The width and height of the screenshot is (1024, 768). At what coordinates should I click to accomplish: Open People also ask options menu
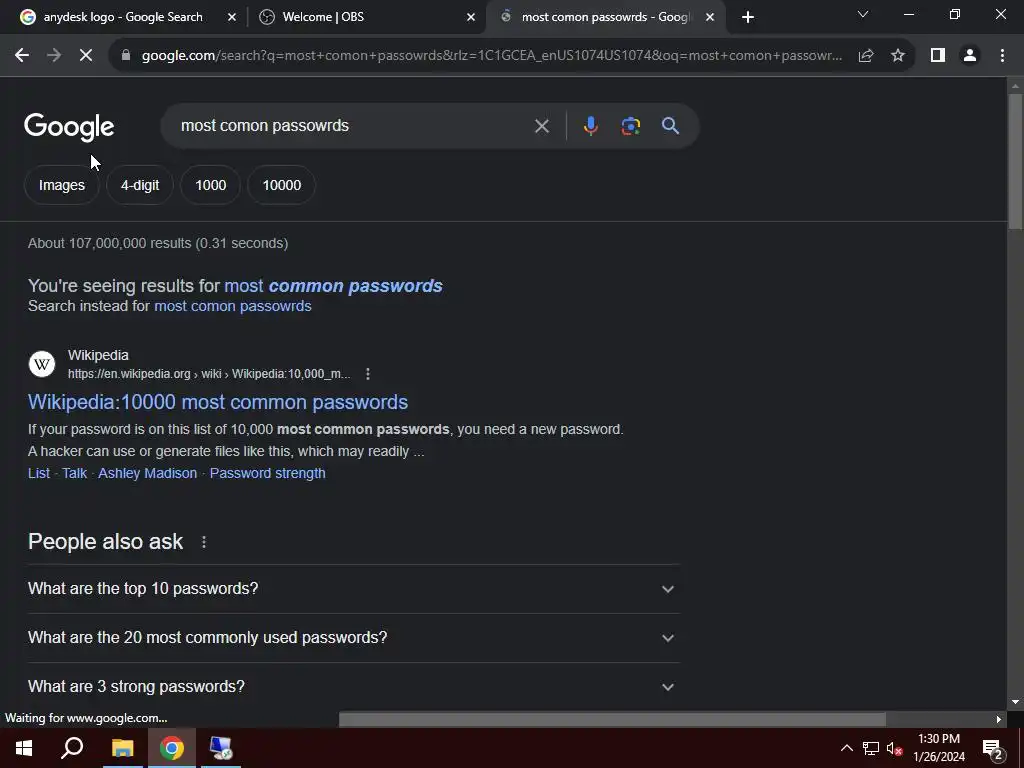click(x=204, y=542)
